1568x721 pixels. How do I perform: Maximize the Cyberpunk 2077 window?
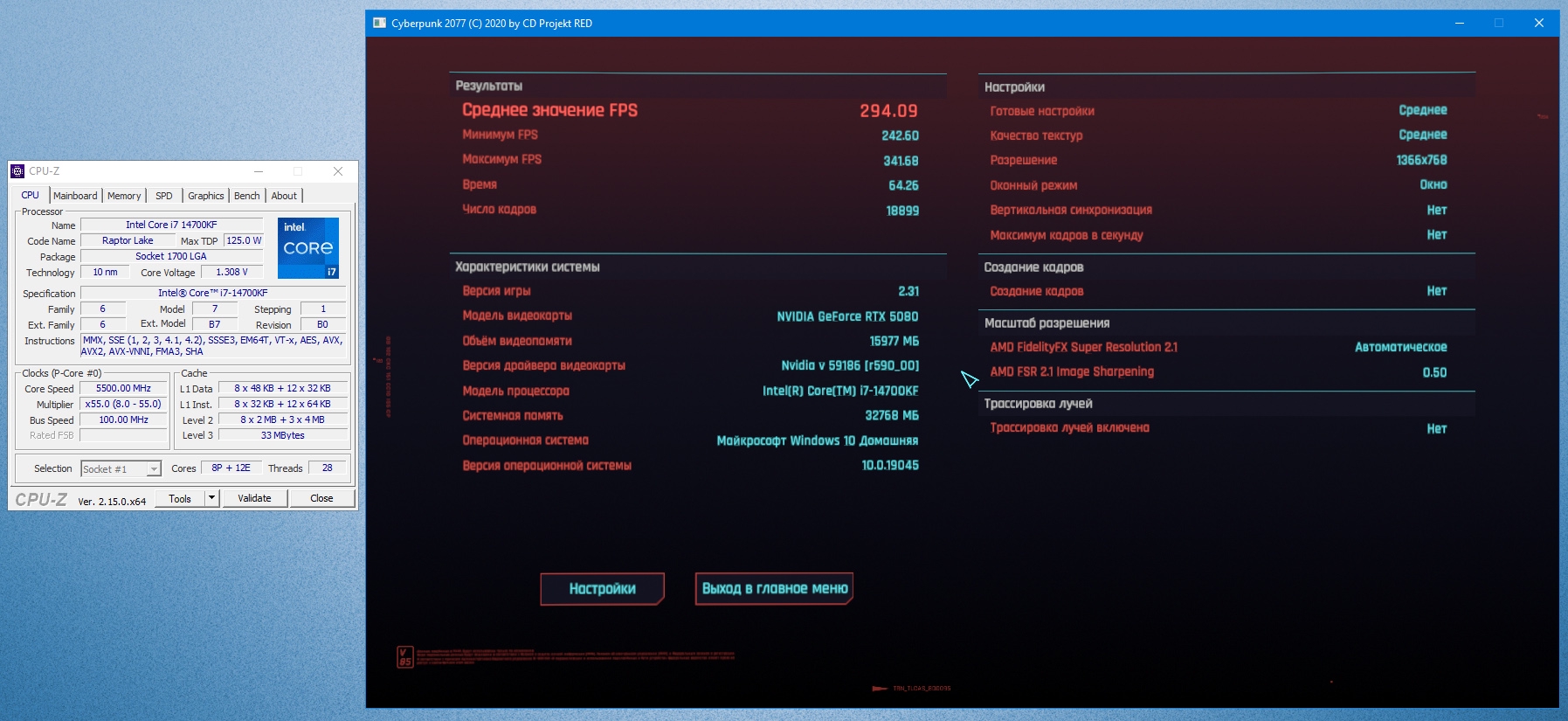[x=1499, y=24]
